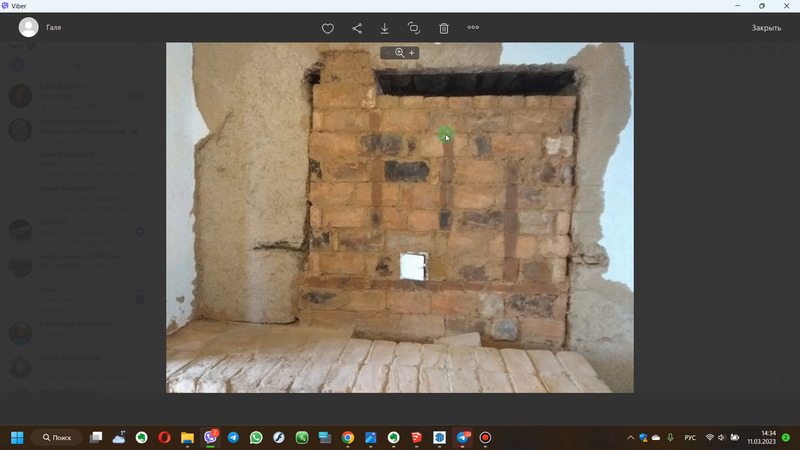Click the share icon in the viewer toolbar
This screenshot has width=800, height=450.
(x=357, y=28)
